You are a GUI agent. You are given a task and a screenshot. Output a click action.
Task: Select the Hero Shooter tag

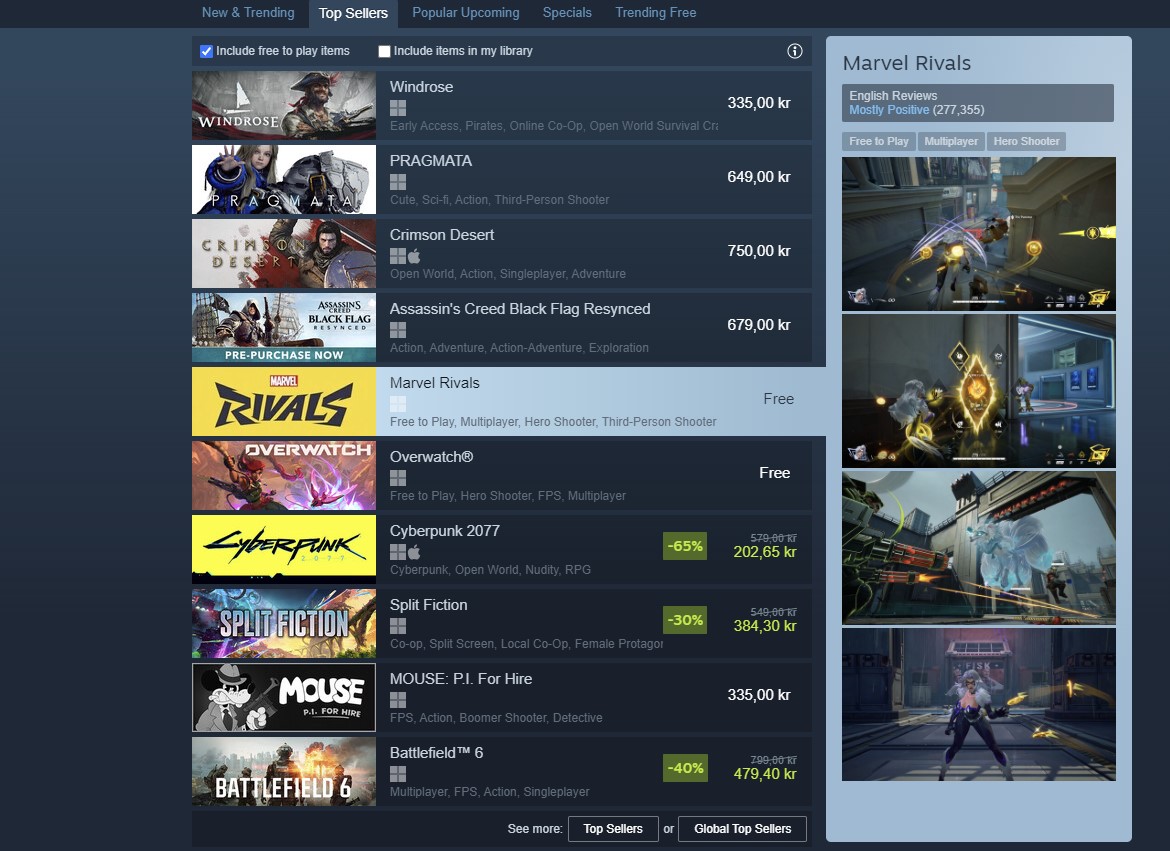click(x=1026, y=141)
